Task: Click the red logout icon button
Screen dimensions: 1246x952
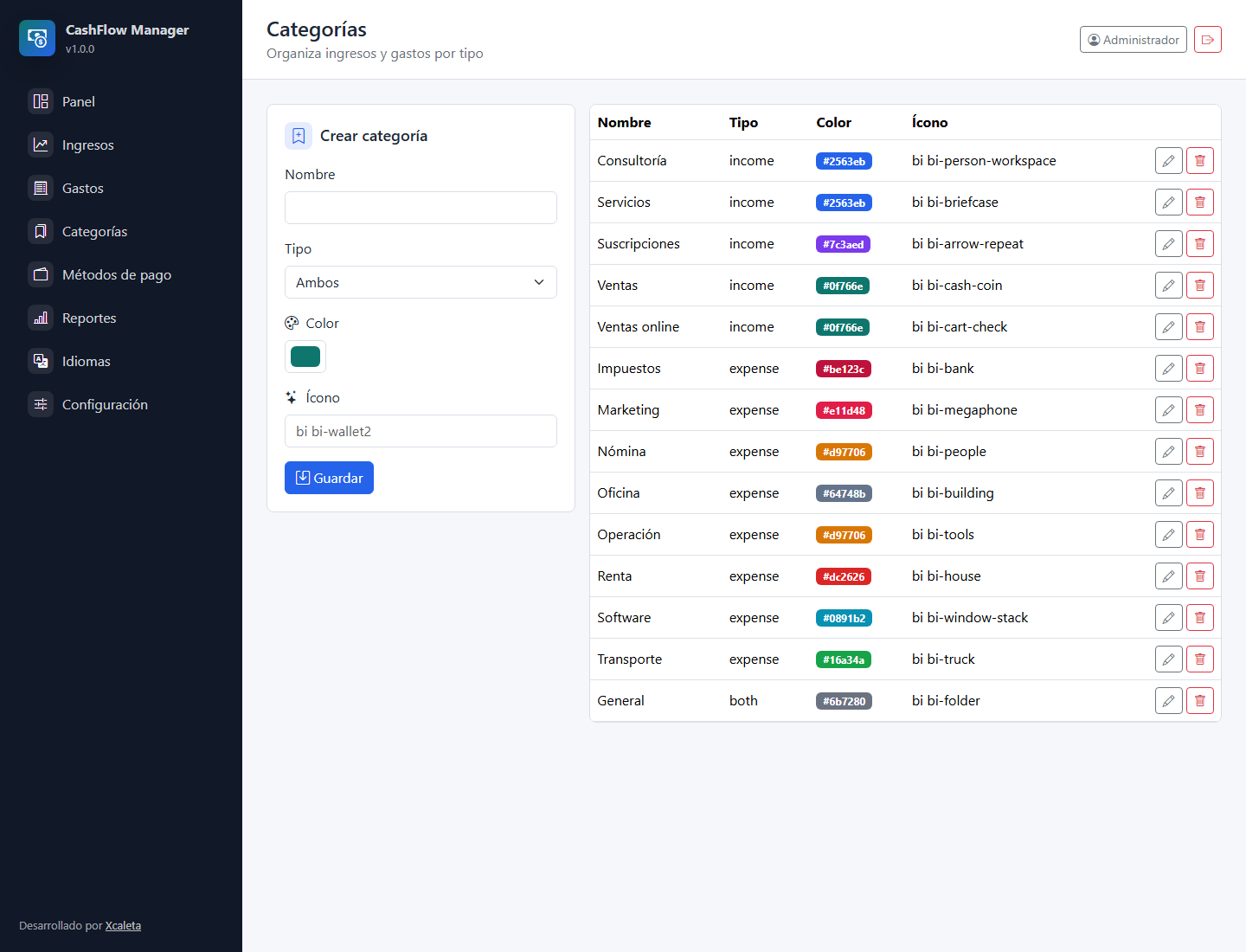Action: click(1207, 40)
